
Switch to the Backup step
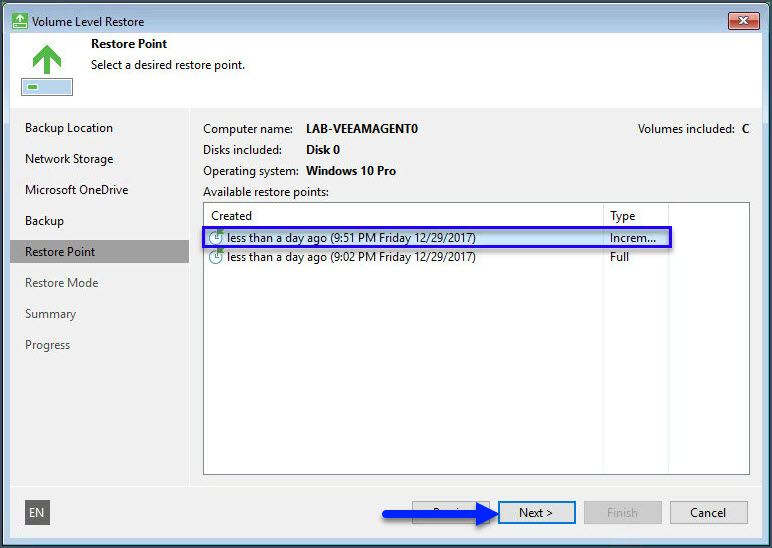click(x=44, y=221)
